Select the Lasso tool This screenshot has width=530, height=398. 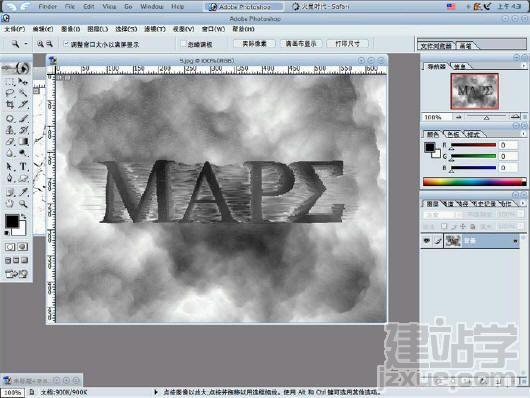10,93
